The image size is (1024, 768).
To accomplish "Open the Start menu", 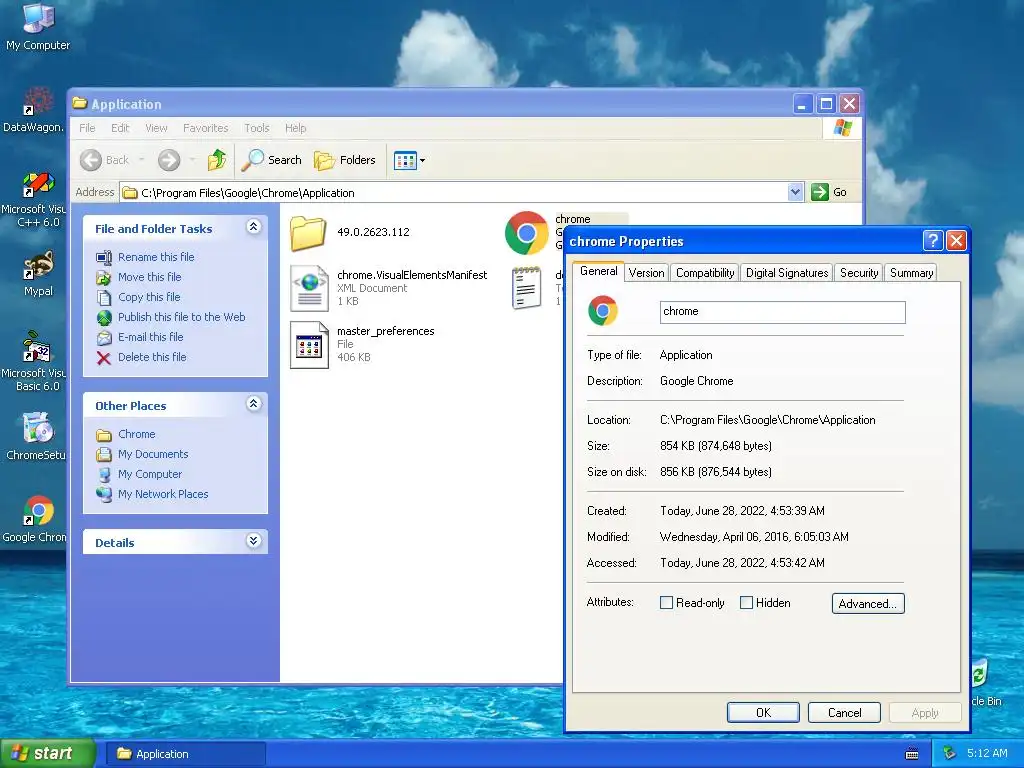I will (x=46, y=753).
